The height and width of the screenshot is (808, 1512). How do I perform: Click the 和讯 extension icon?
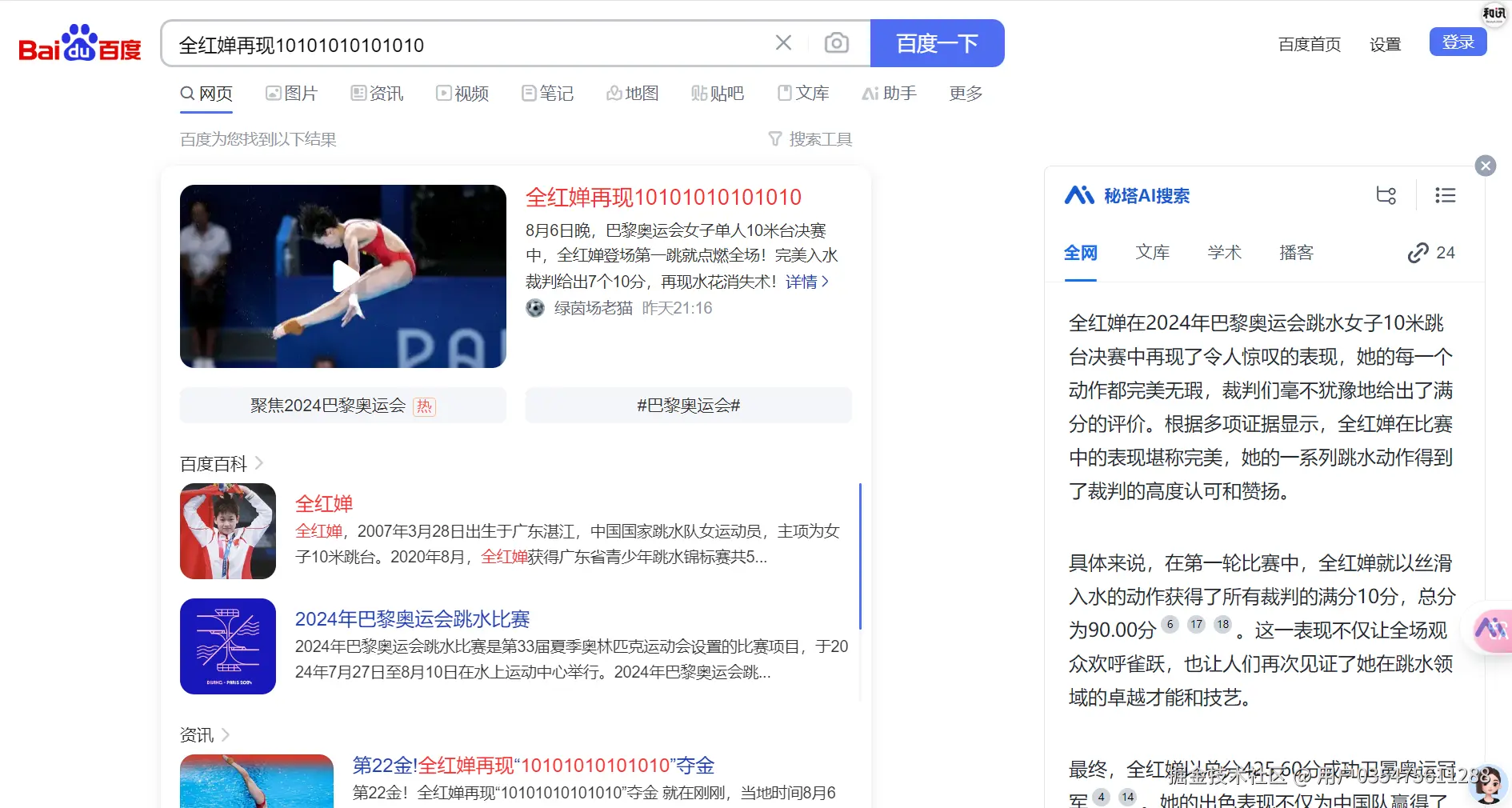(1494, 14)
